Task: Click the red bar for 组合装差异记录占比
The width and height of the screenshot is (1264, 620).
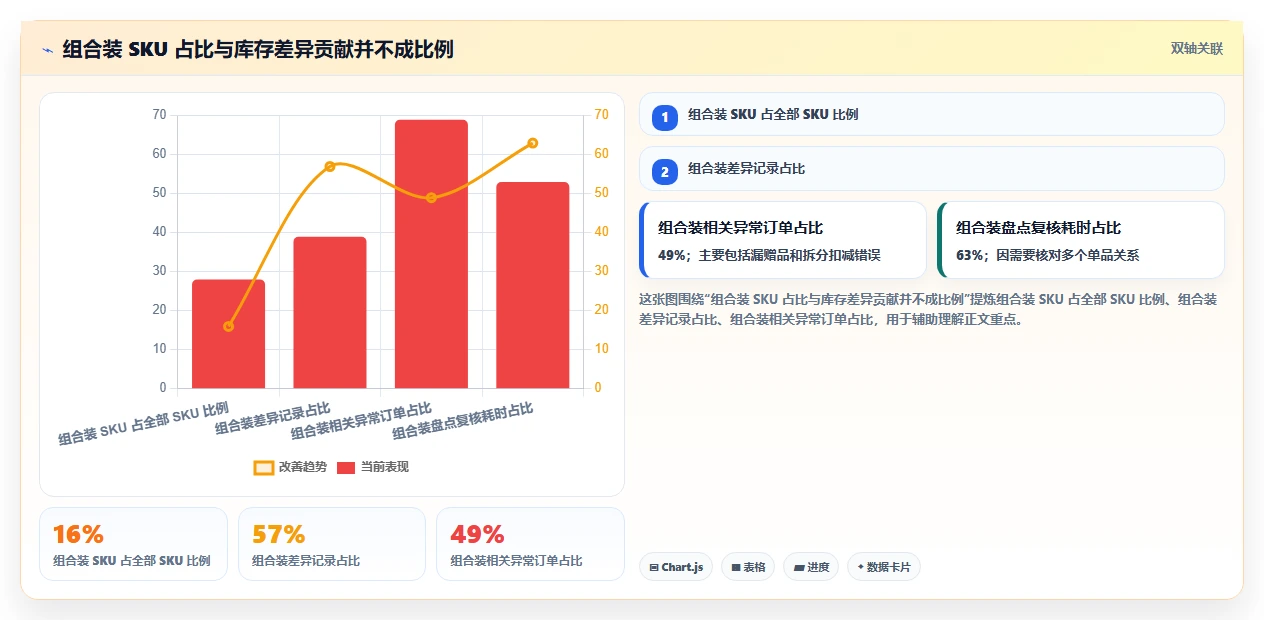Action: click(x=330, y=312)
